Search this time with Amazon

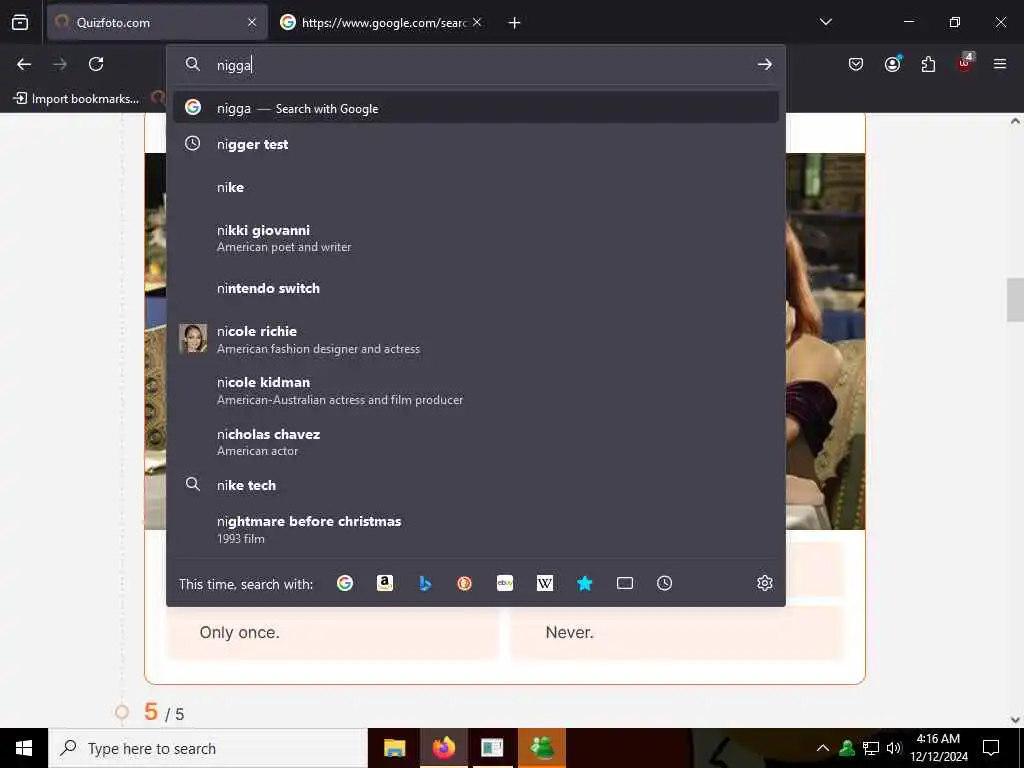tap(385, 583)
